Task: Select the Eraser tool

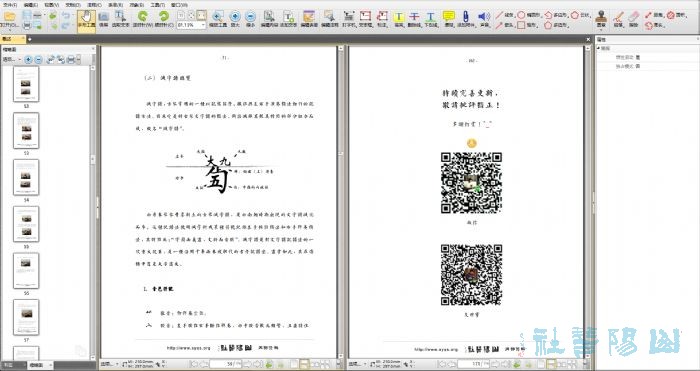Action: 633,20
